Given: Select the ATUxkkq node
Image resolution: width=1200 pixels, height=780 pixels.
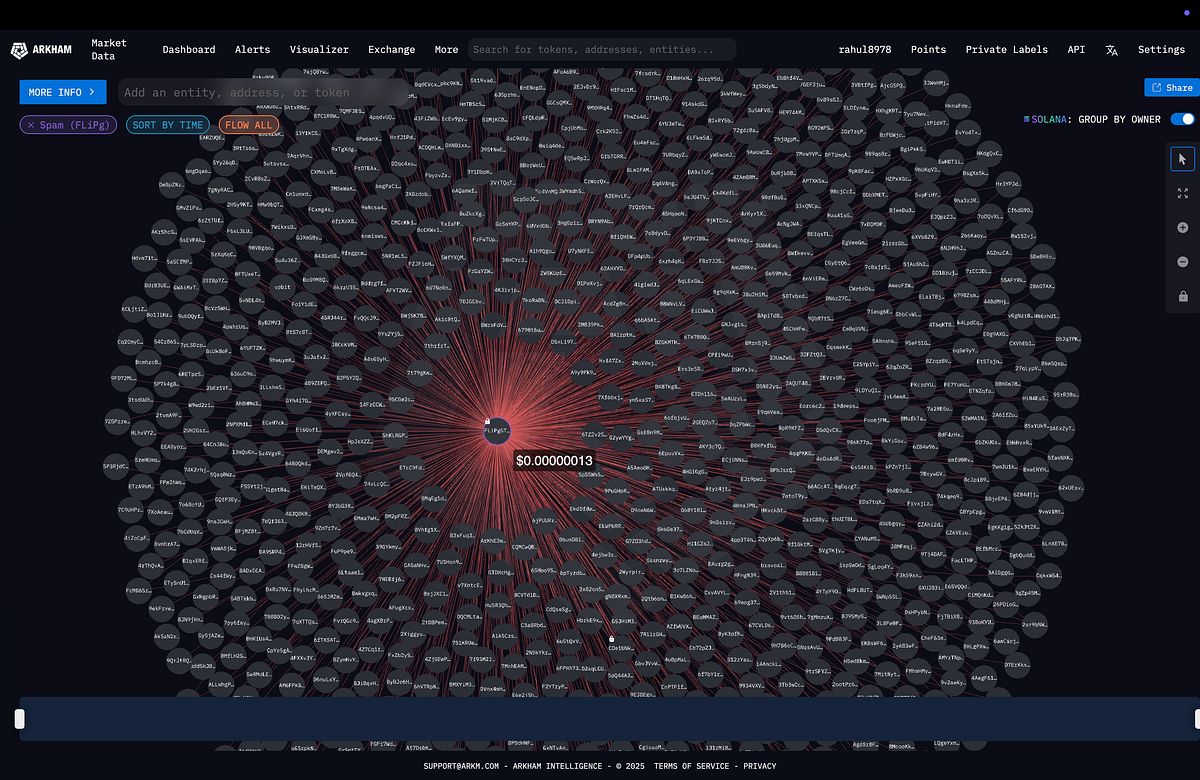Looking at the screenshot, I should 667,489.
